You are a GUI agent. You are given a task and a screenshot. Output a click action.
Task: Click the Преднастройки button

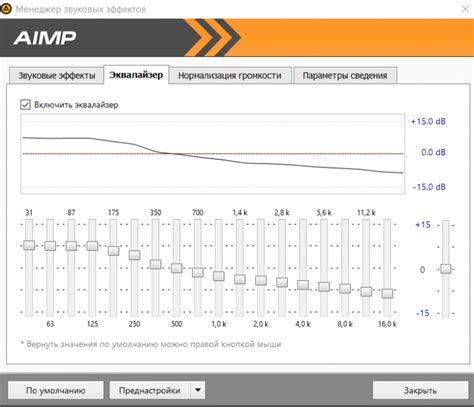pos(150,390)
